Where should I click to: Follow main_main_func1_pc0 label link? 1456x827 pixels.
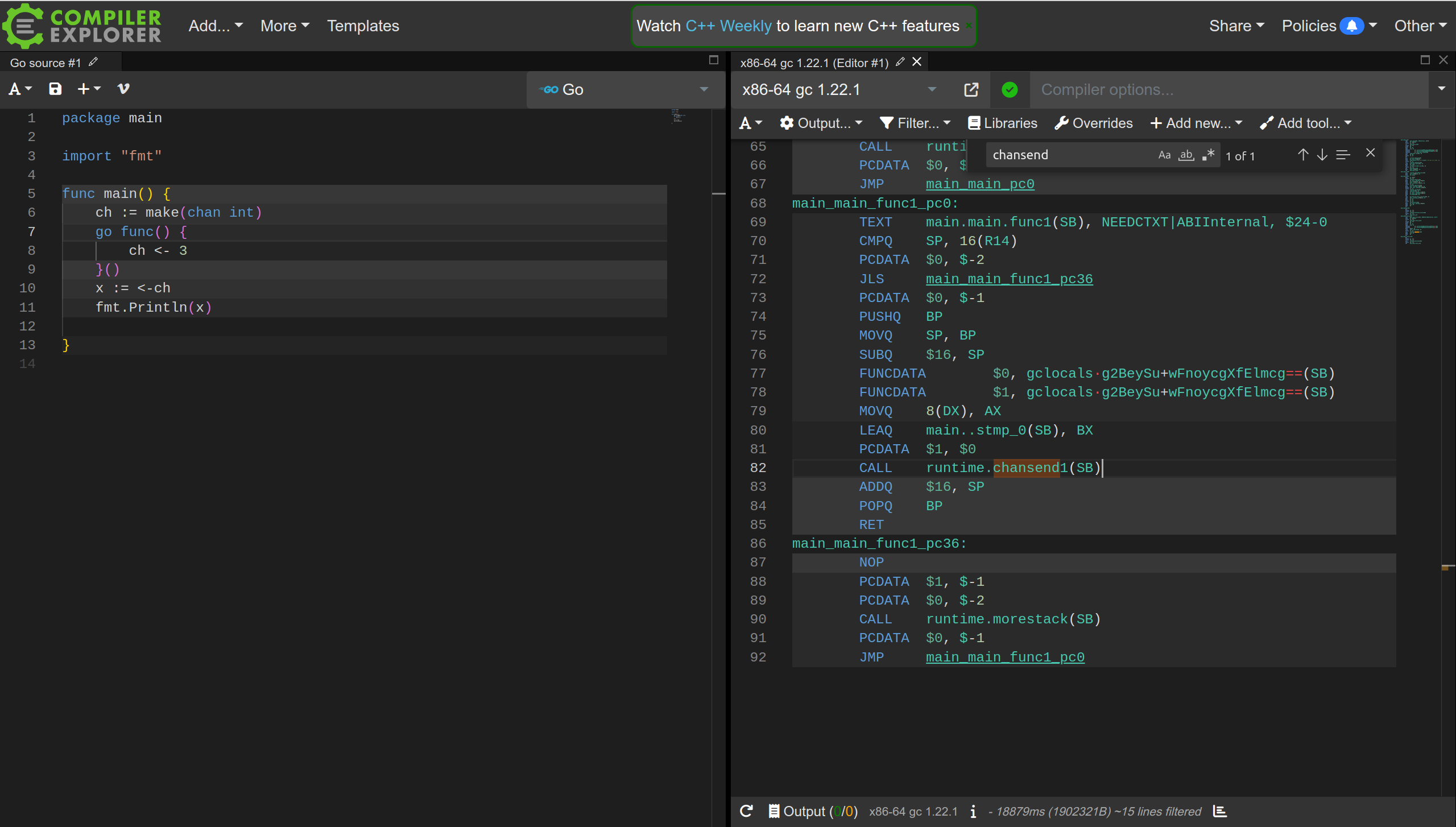pos(1005,657)
